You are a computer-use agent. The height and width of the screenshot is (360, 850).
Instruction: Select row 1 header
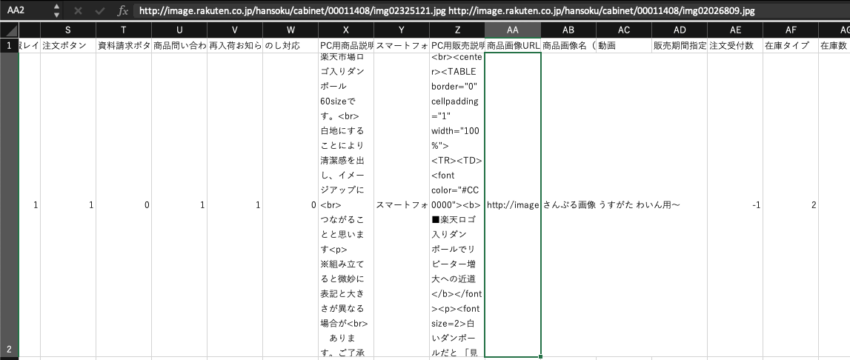point(10,46)
